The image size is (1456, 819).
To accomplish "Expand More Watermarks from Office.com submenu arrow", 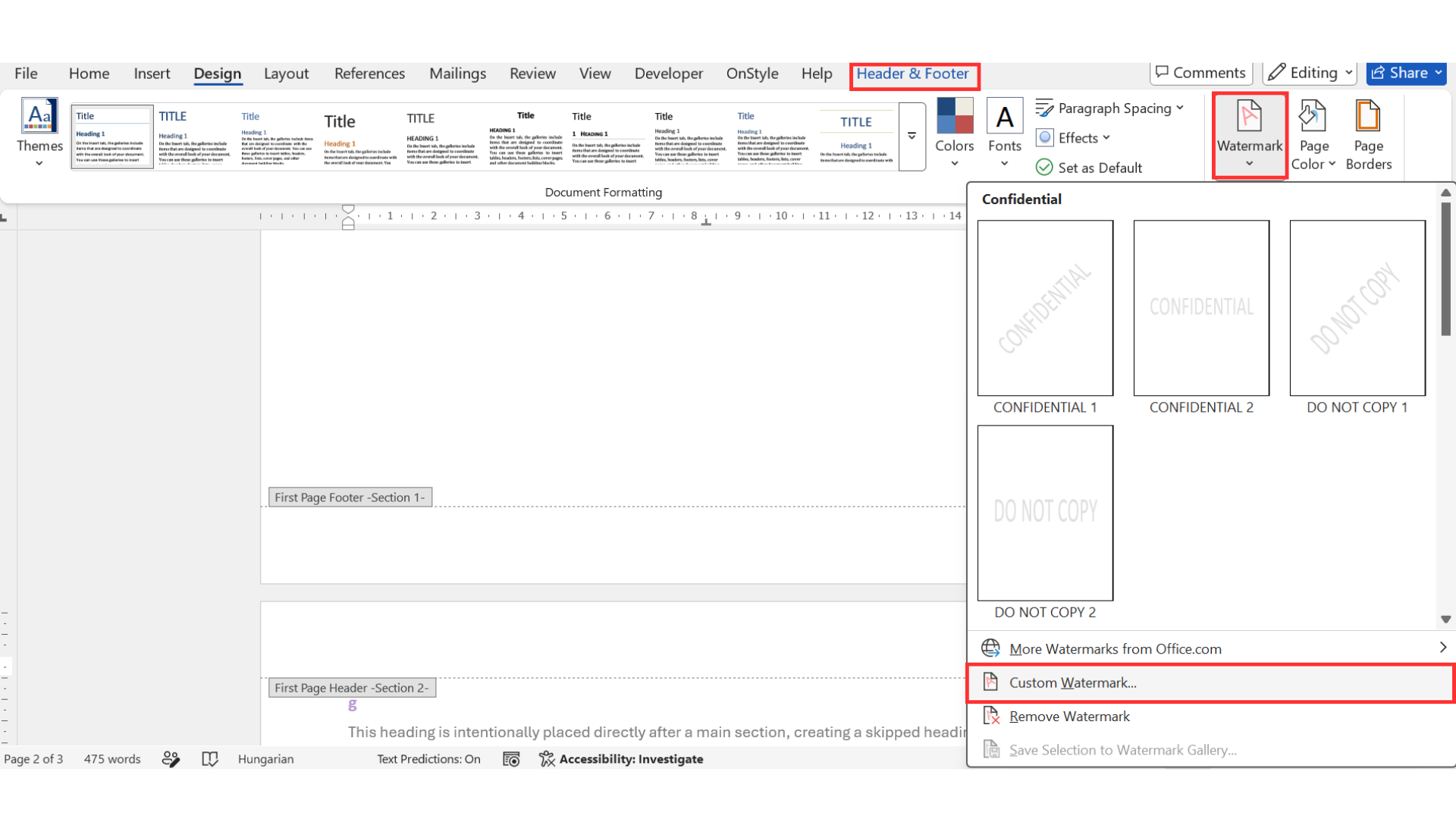I will [x=1442, y=648].
